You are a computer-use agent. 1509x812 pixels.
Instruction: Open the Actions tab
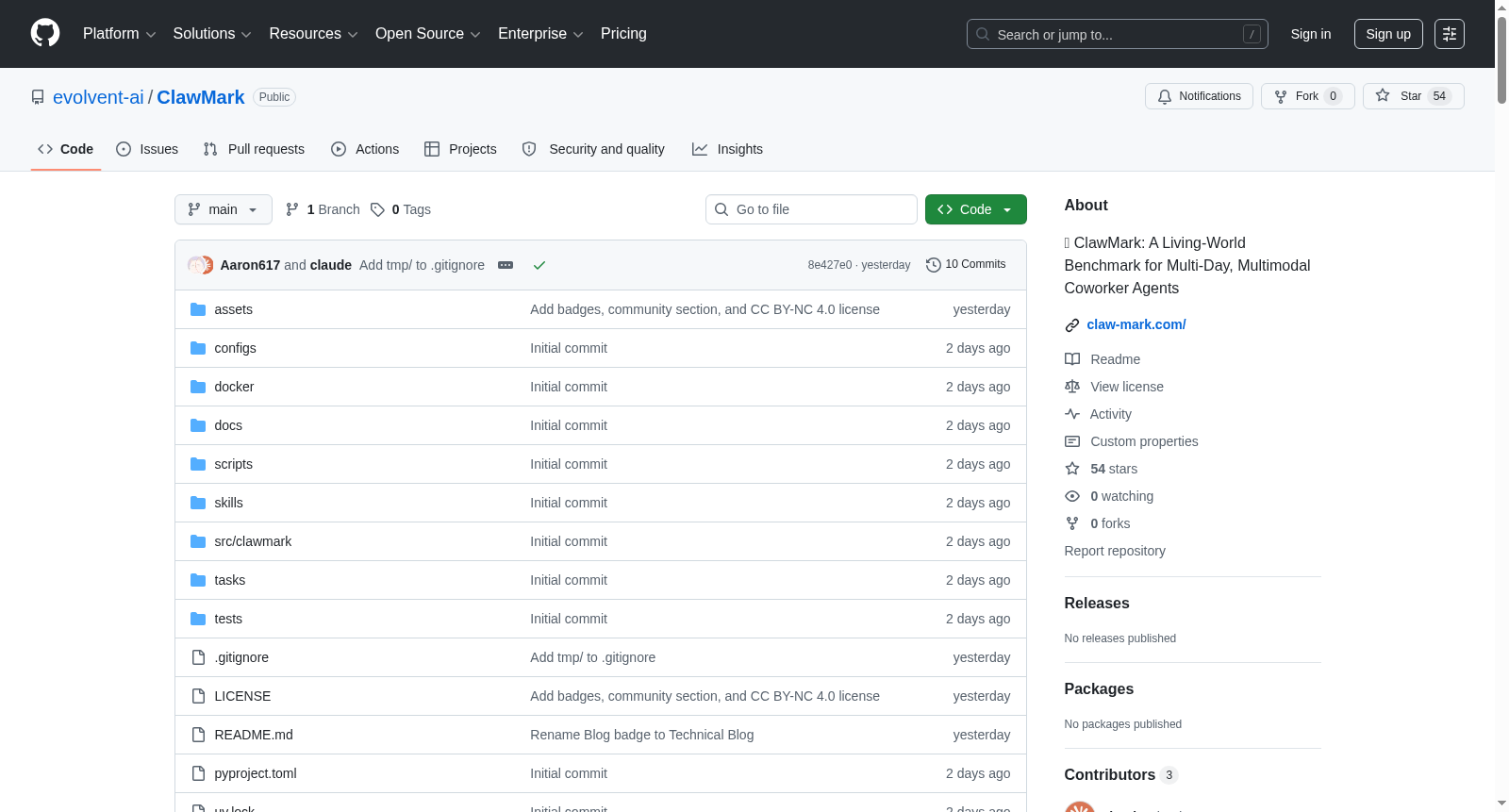(365, 149)
